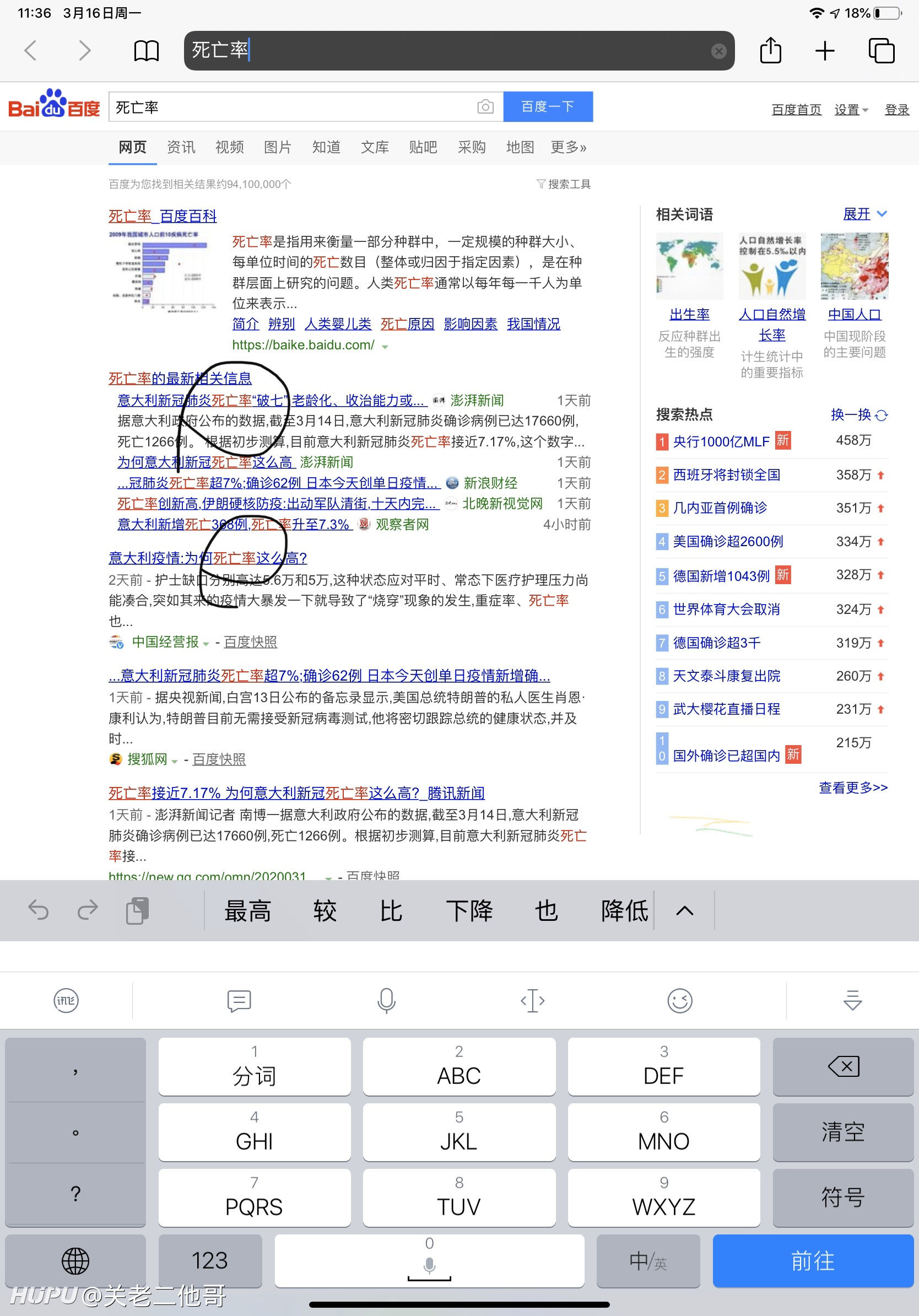Tap the globe keyboard switch key
This screenshot has width=919, height=1316.
click(x=75, y=1261)
